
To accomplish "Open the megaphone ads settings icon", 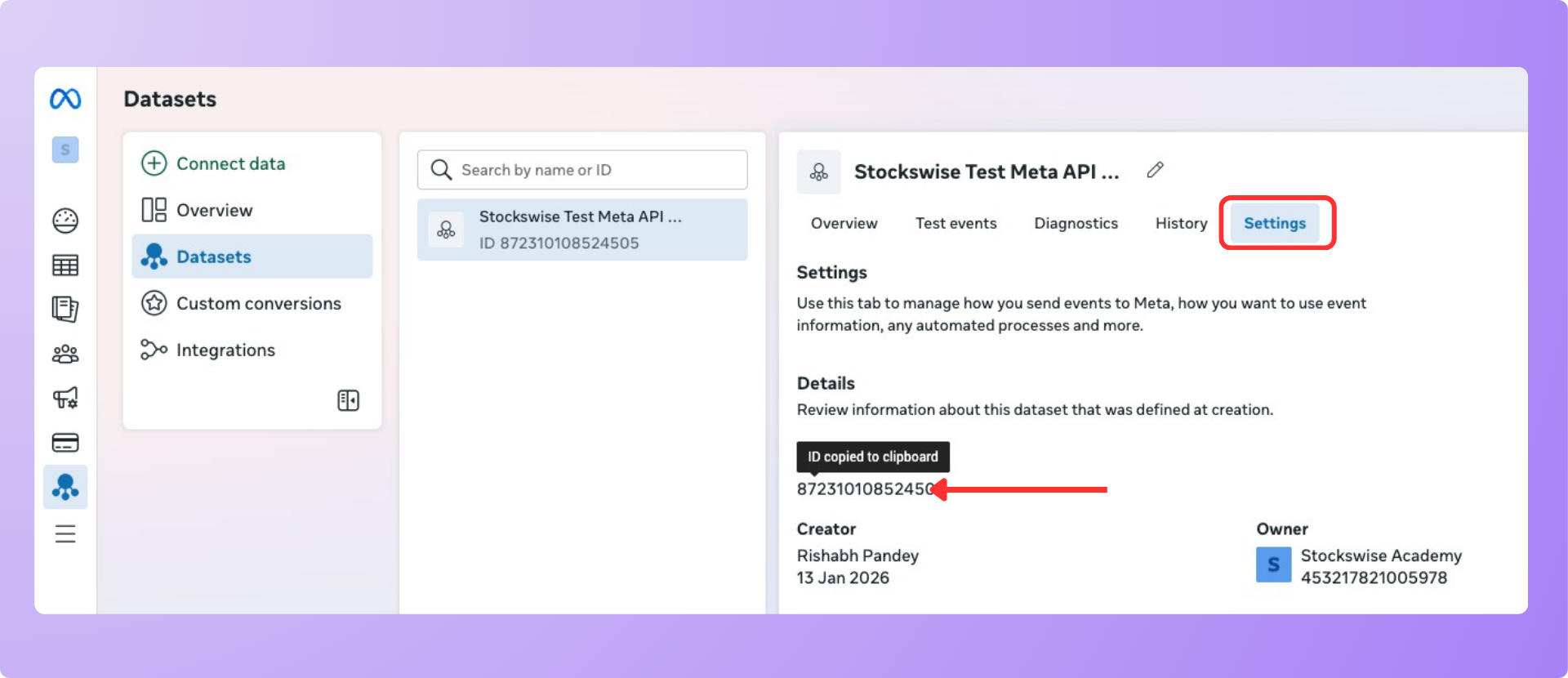I will point(65,398).
